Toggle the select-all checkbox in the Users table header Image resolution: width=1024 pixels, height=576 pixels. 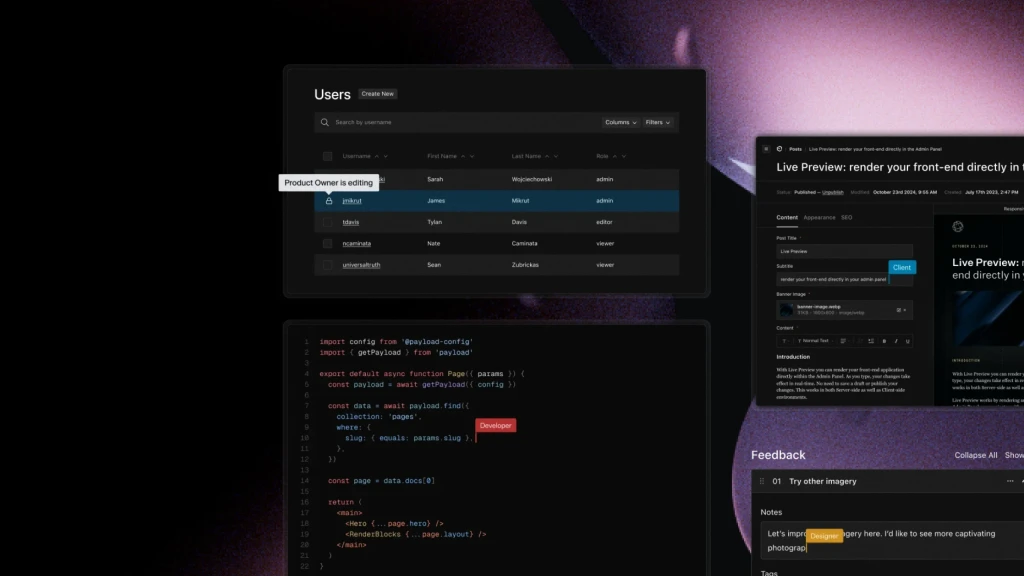tap(327, 156)
